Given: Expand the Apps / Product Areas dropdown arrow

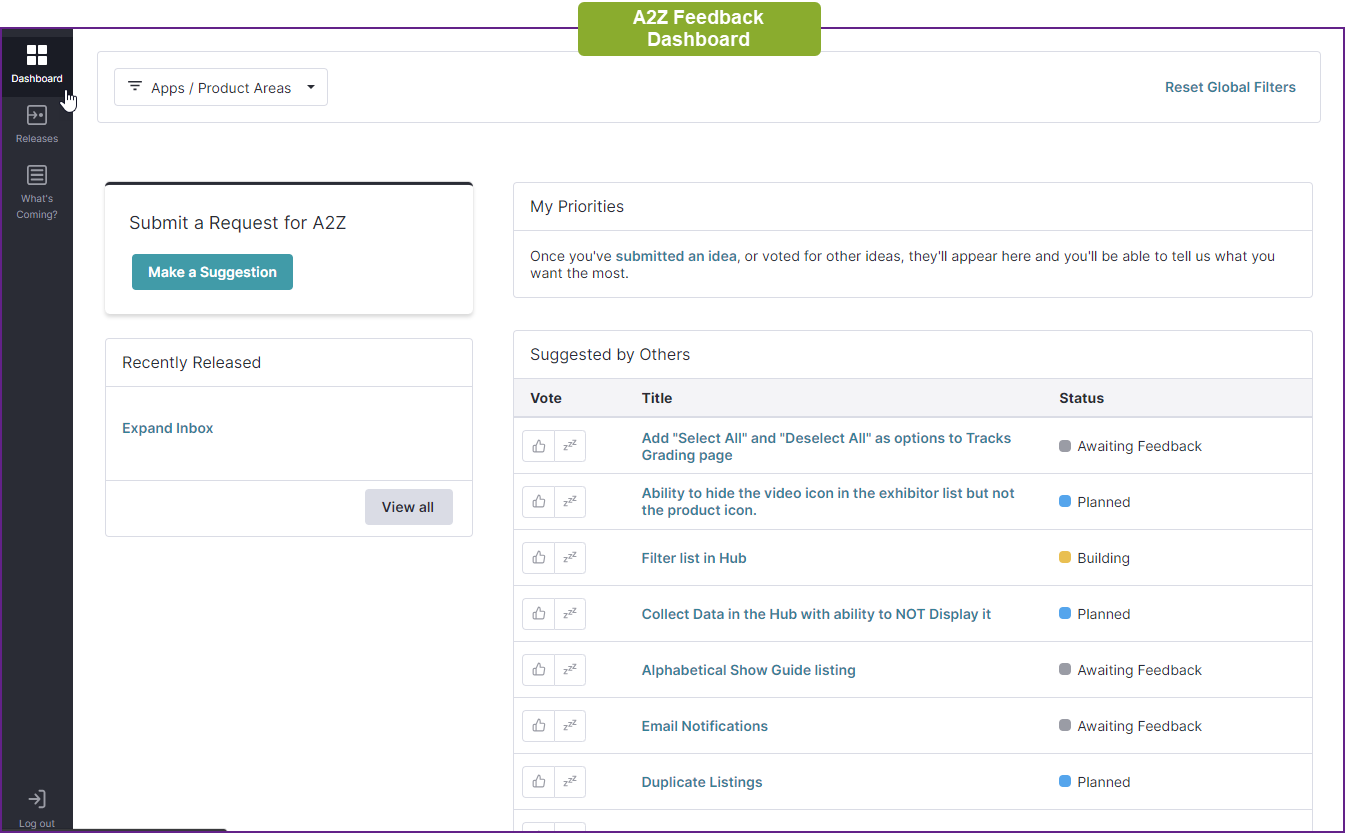Looking at the screenshot, I should (311, 87).
